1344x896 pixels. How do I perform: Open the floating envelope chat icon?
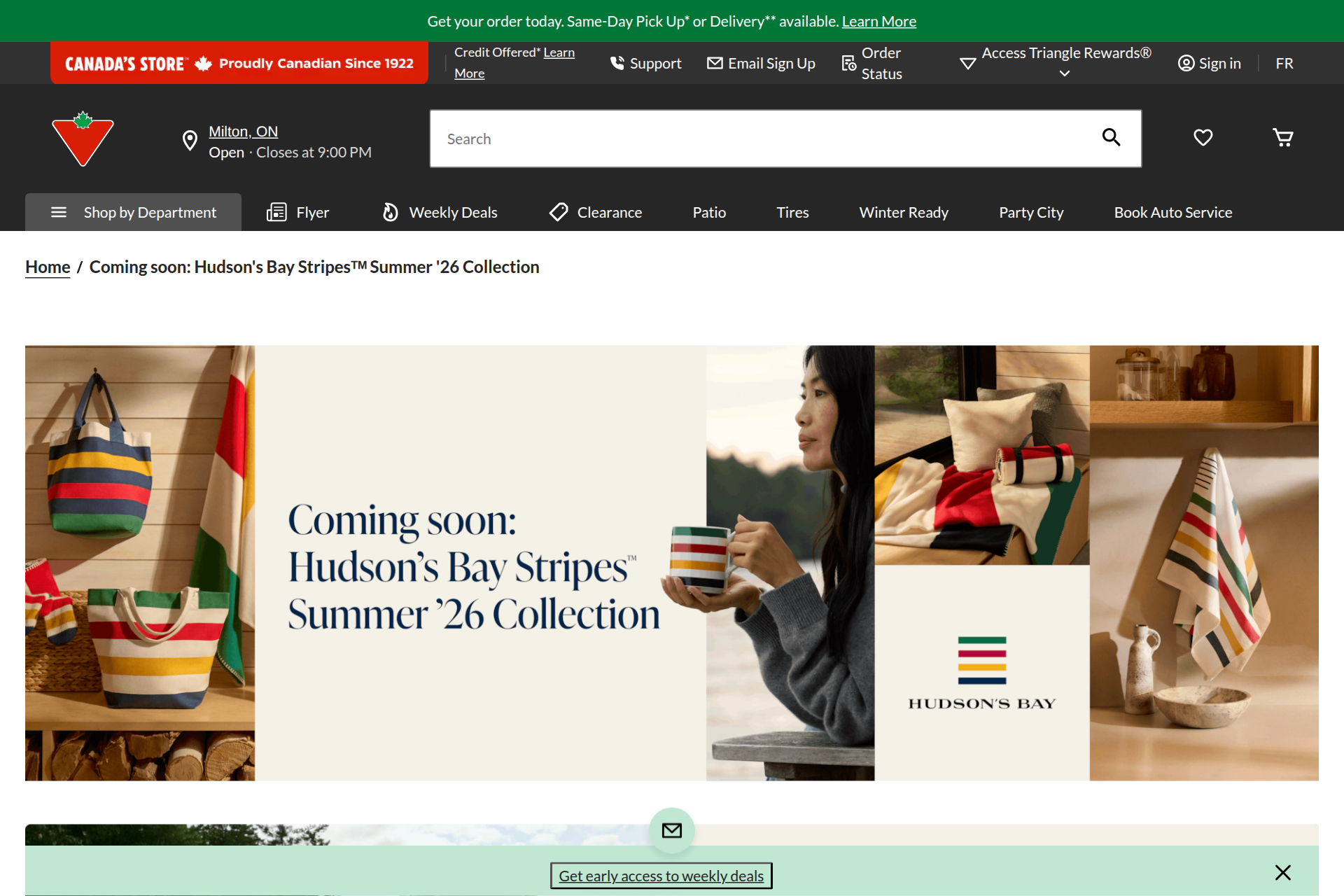(671, 830)
